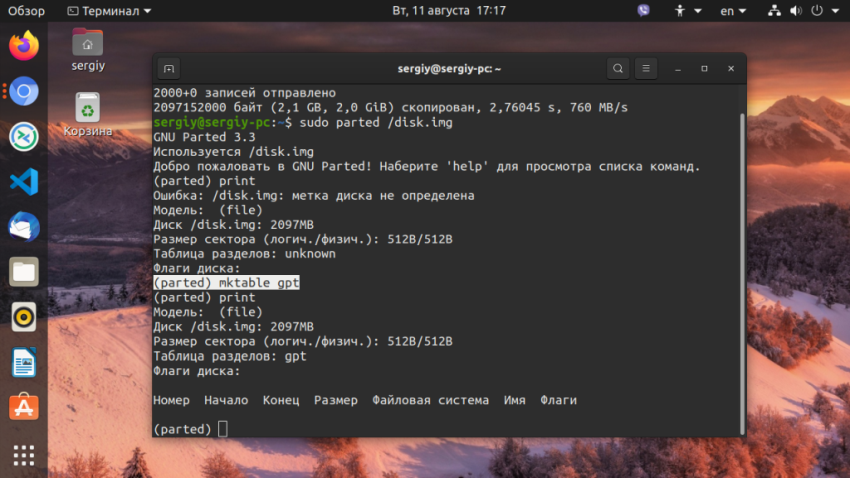Screen dimensions: 850x478
Task: Click the volume speaker icon
Action: pos(796,10)
